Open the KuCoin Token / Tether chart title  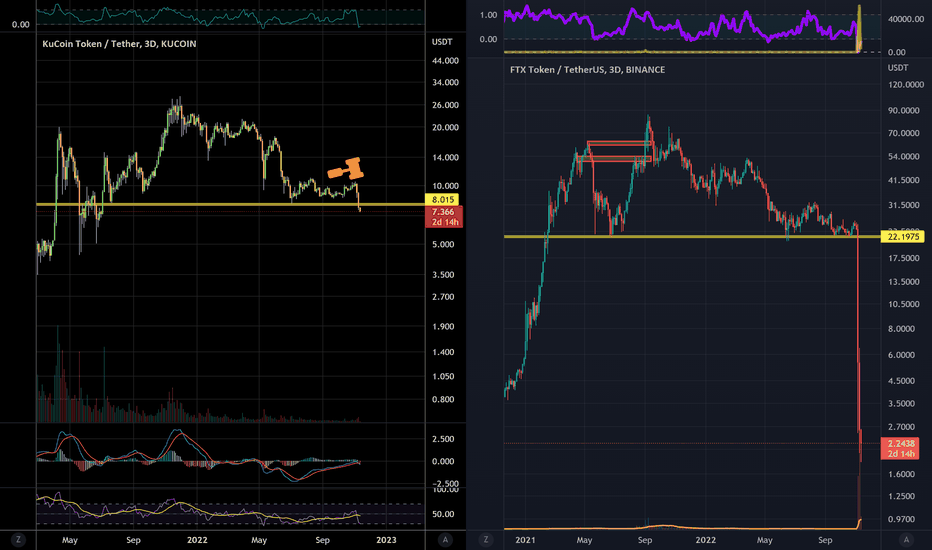click(119, 44)
